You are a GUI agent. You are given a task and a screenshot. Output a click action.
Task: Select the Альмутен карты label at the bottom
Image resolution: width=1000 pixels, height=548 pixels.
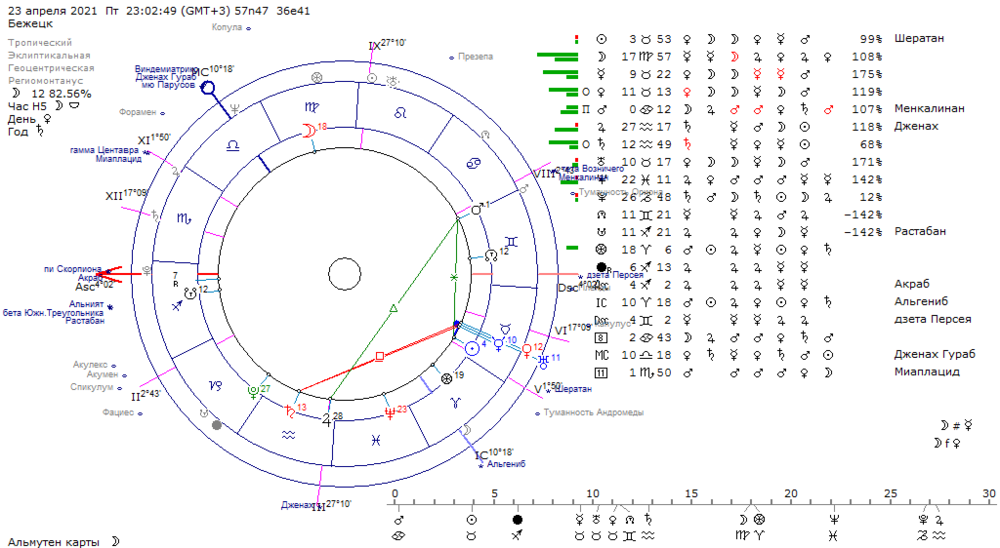coord(54,542)
